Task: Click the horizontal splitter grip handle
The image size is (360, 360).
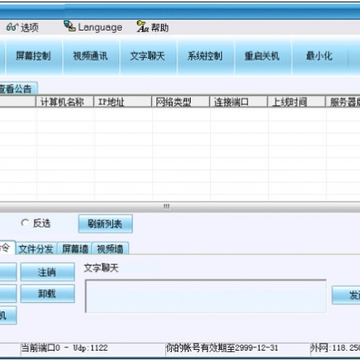Action: pos(167,207)
